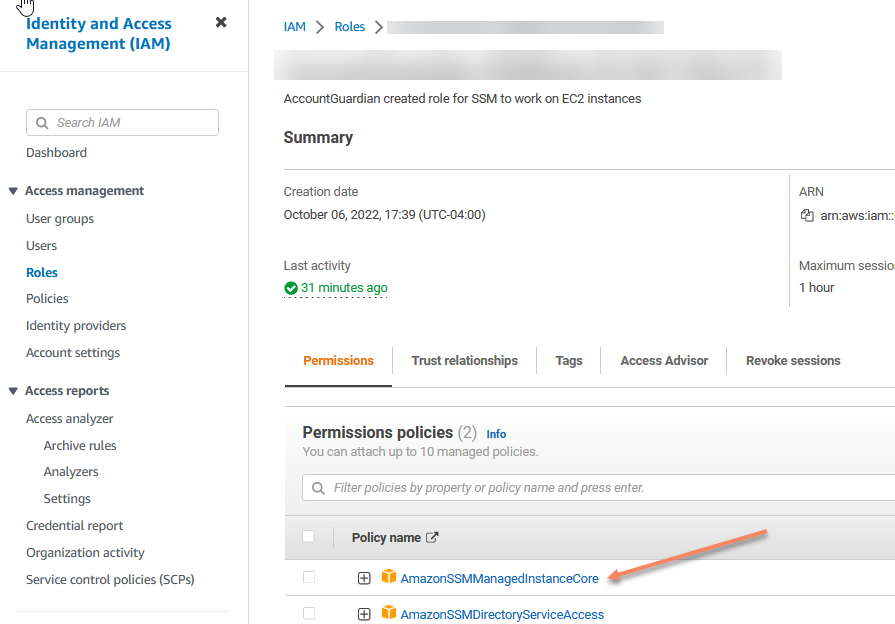This screenshot has width=895, height=624.
Task: Open the Tags tab
Action: tap(569, 361)
